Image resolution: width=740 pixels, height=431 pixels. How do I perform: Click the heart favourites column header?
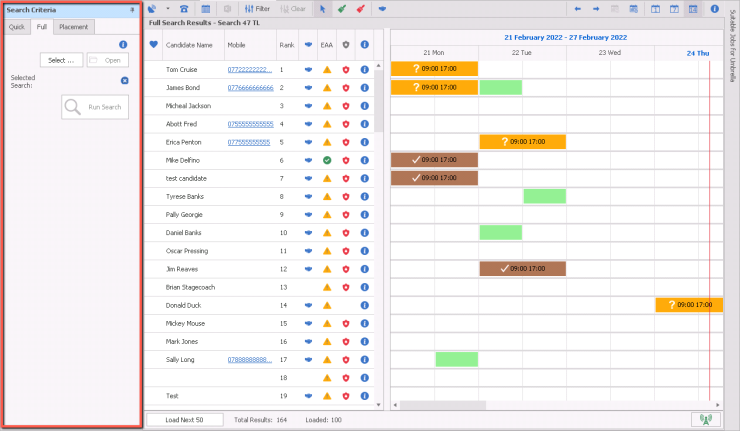click(153, 44)
